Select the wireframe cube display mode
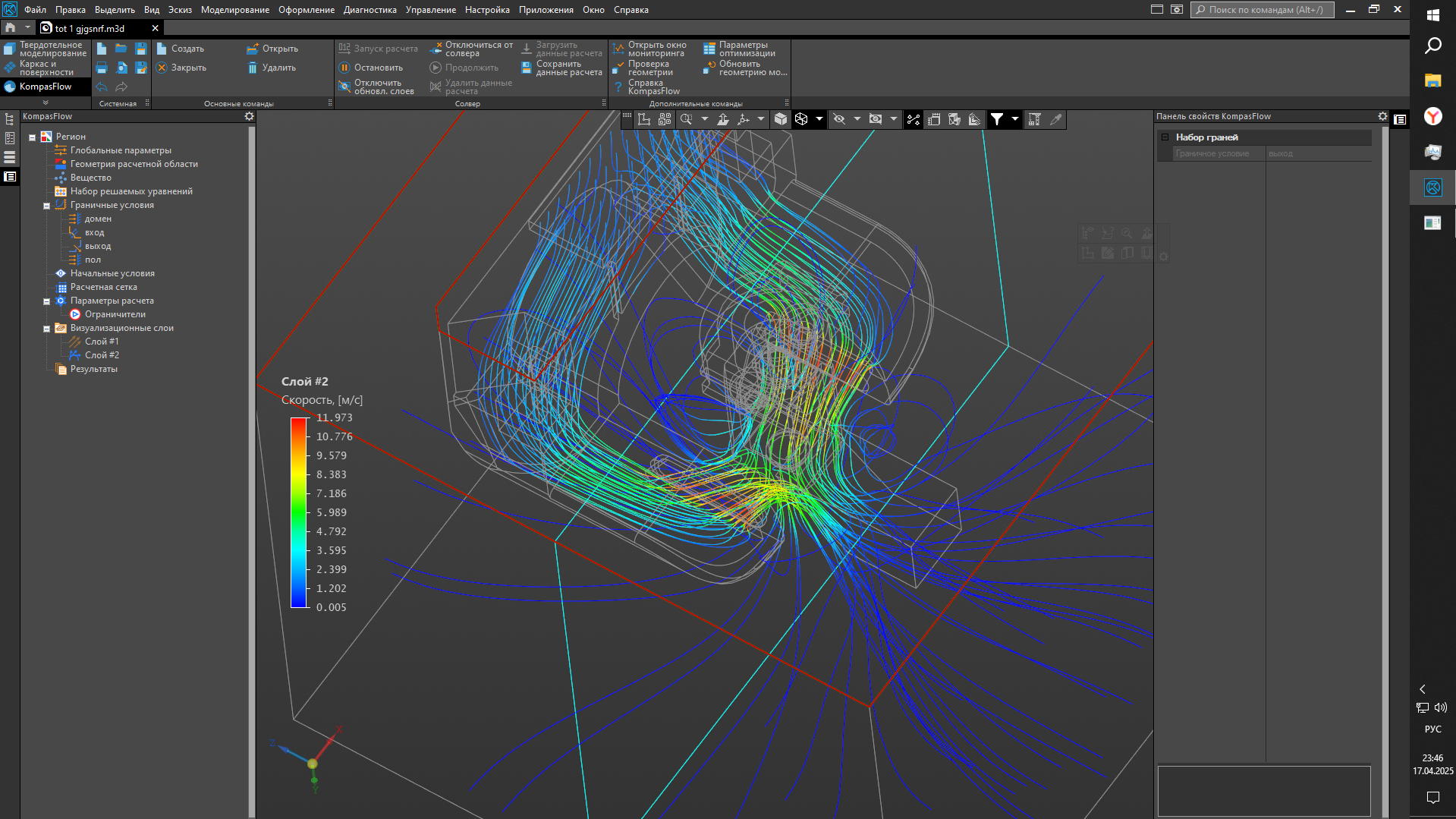This screenshot has height=819, width=1456. coord(801,119)
